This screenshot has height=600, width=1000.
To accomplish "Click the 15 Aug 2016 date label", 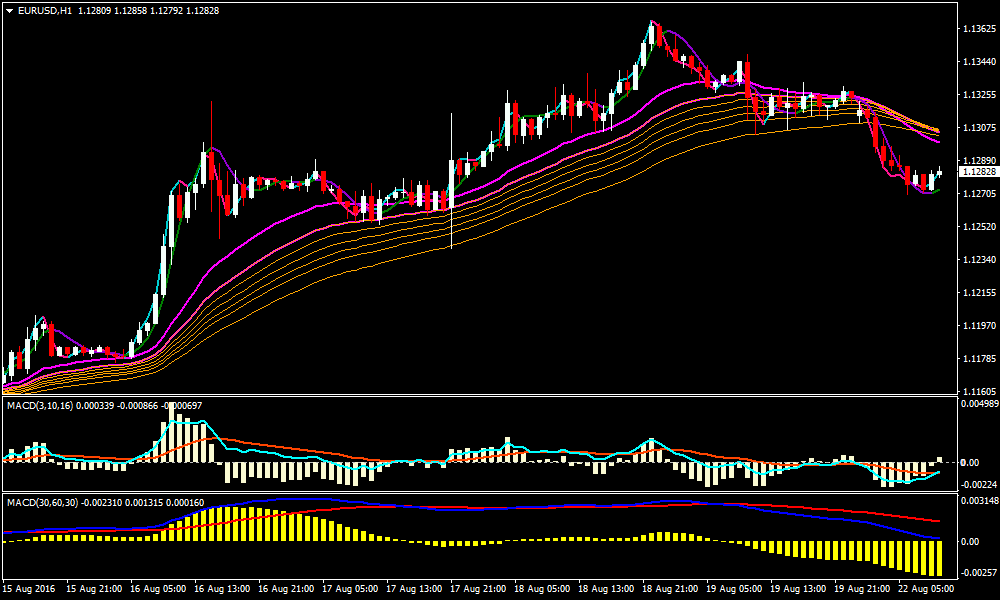I will tap(31, 589).
